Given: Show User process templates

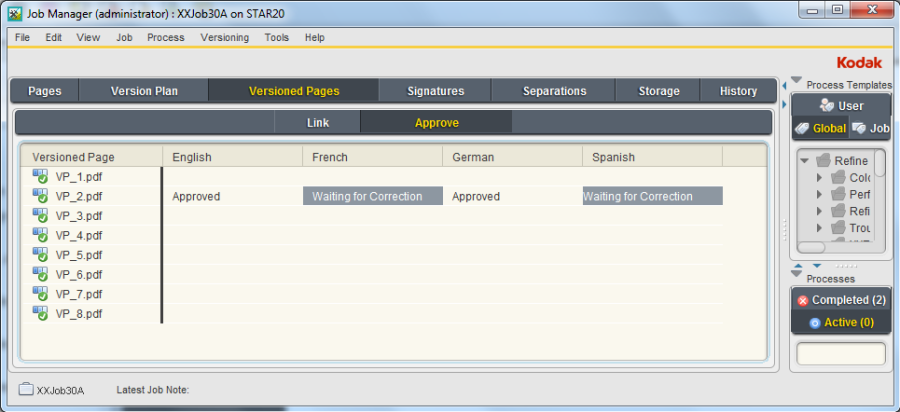Looking at the screenshot, I should (x=841, y=106).
